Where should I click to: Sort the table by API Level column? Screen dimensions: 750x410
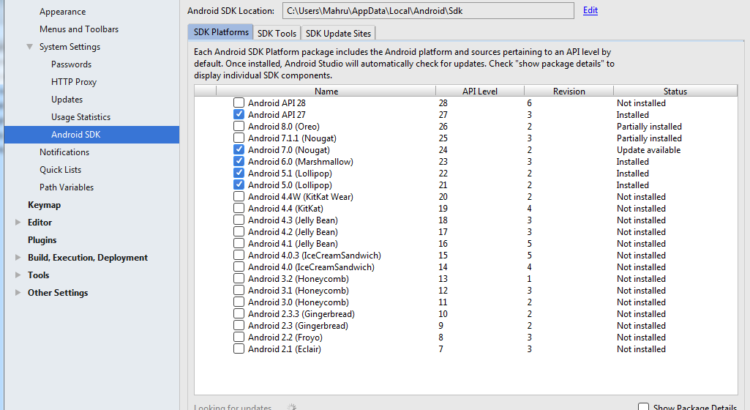point(479,91)
